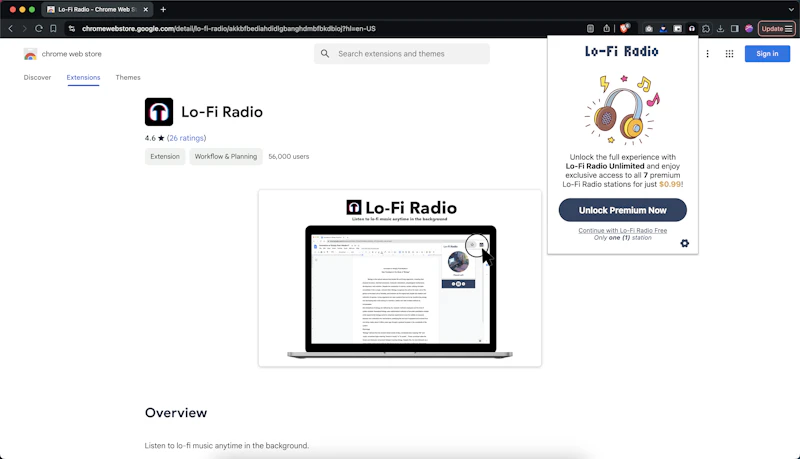800x459 pixels.
Task: Click the 'Lo-Fi Radio' page title
Action: pos(222,112)
